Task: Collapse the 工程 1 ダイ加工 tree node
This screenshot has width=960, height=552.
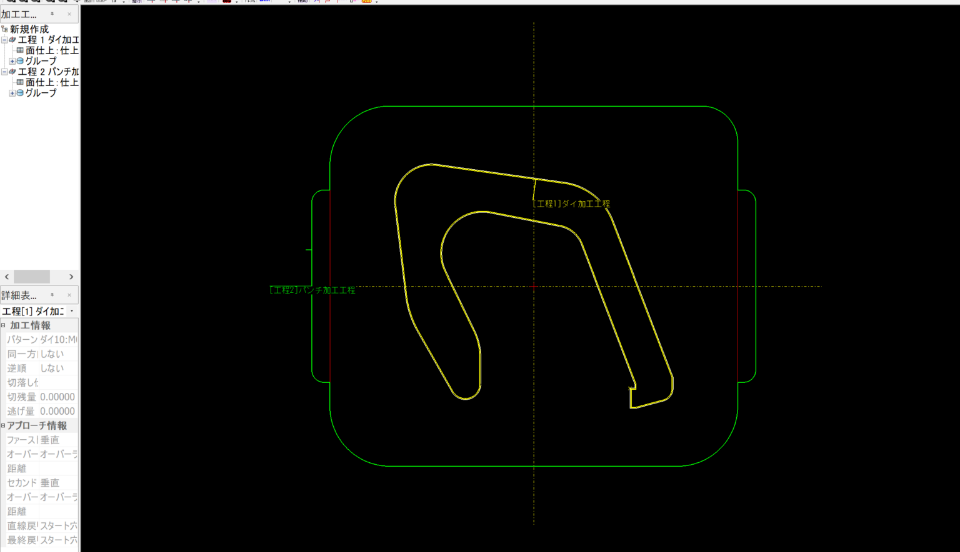Action: pos(4,40)
